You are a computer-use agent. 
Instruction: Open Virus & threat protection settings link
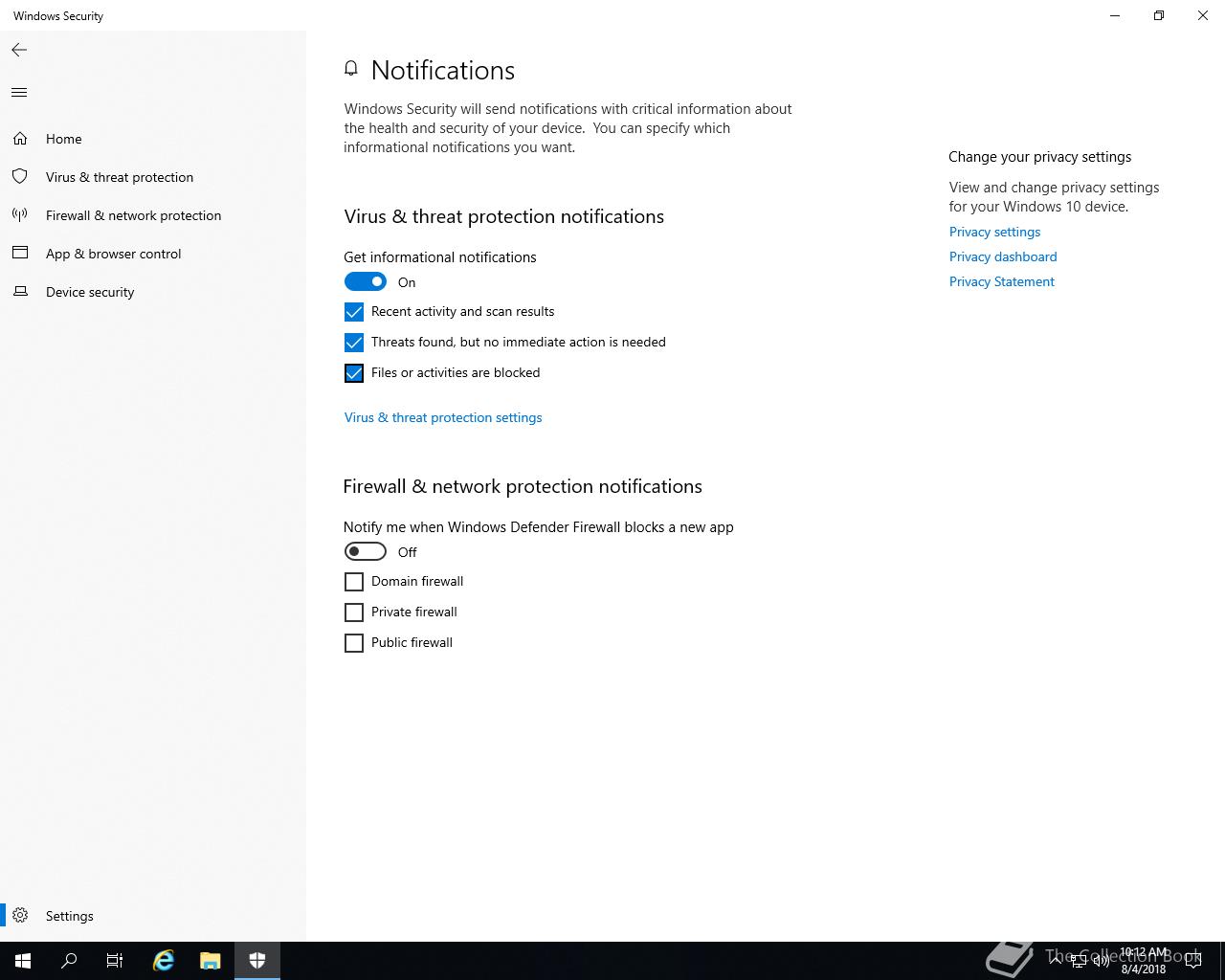coord(443,417)
